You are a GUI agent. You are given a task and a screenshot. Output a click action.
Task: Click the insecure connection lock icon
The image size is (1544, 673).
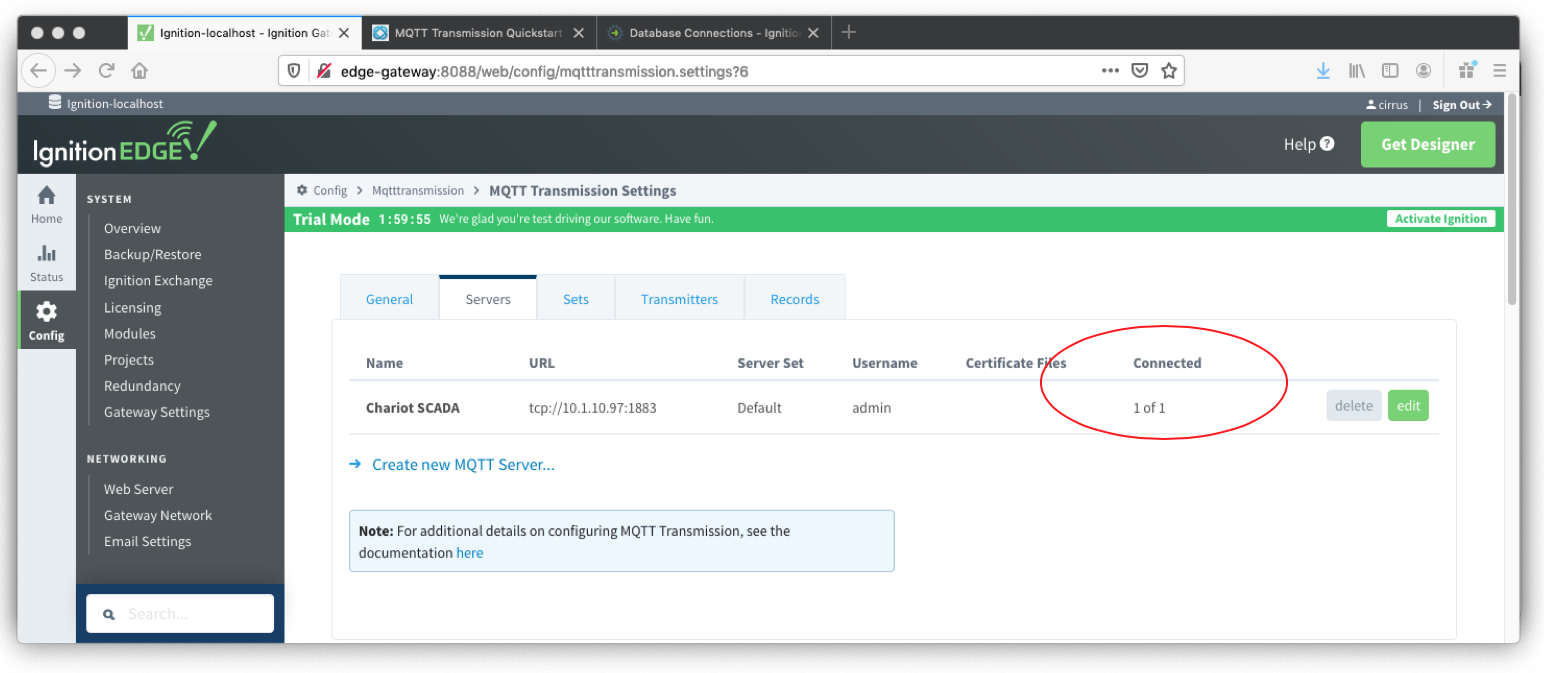click(x=323, y=71)
